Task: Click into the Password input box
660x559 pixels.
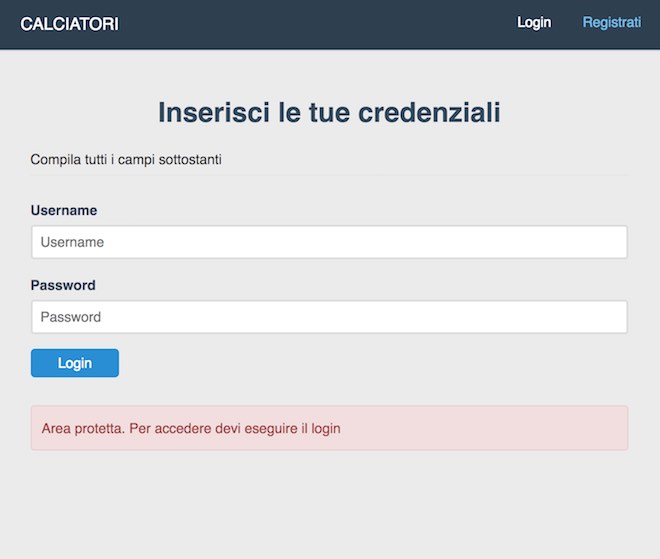Action: [329, 317]
